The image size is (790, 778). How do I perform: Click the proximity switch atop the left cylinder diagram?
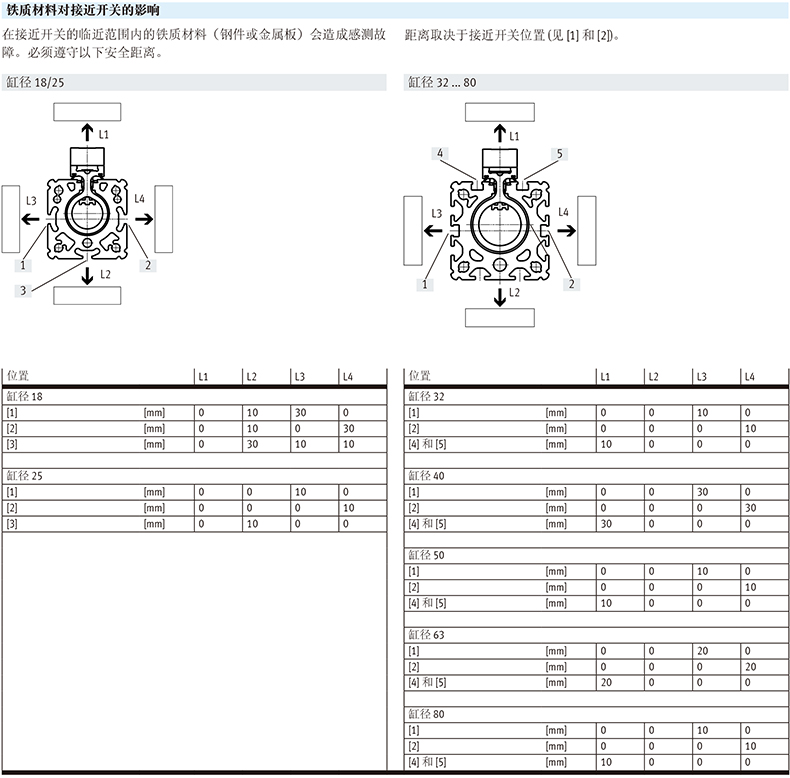86,157
